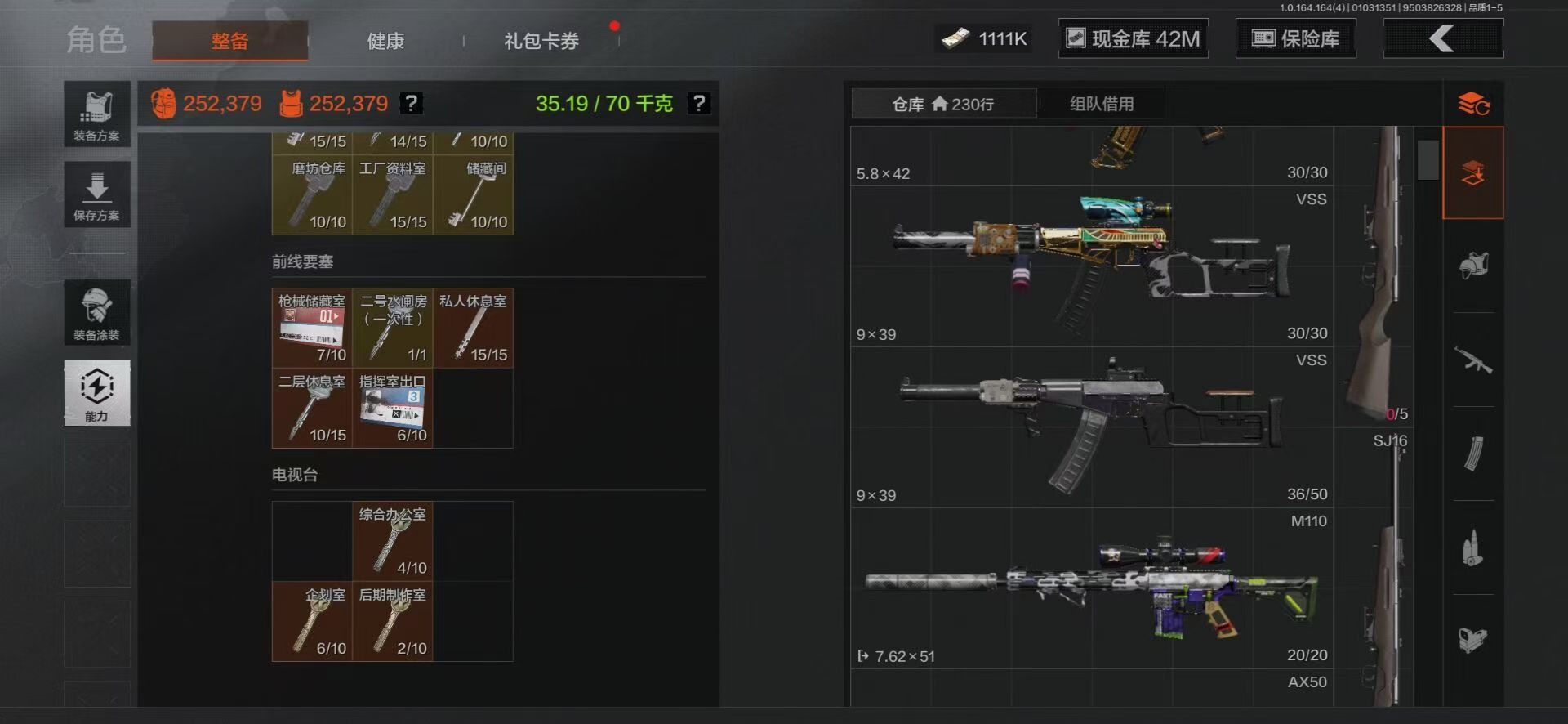1568x724 pixels.
Task: Select the 能力 ability icon
Action: (x=97, y=393)
